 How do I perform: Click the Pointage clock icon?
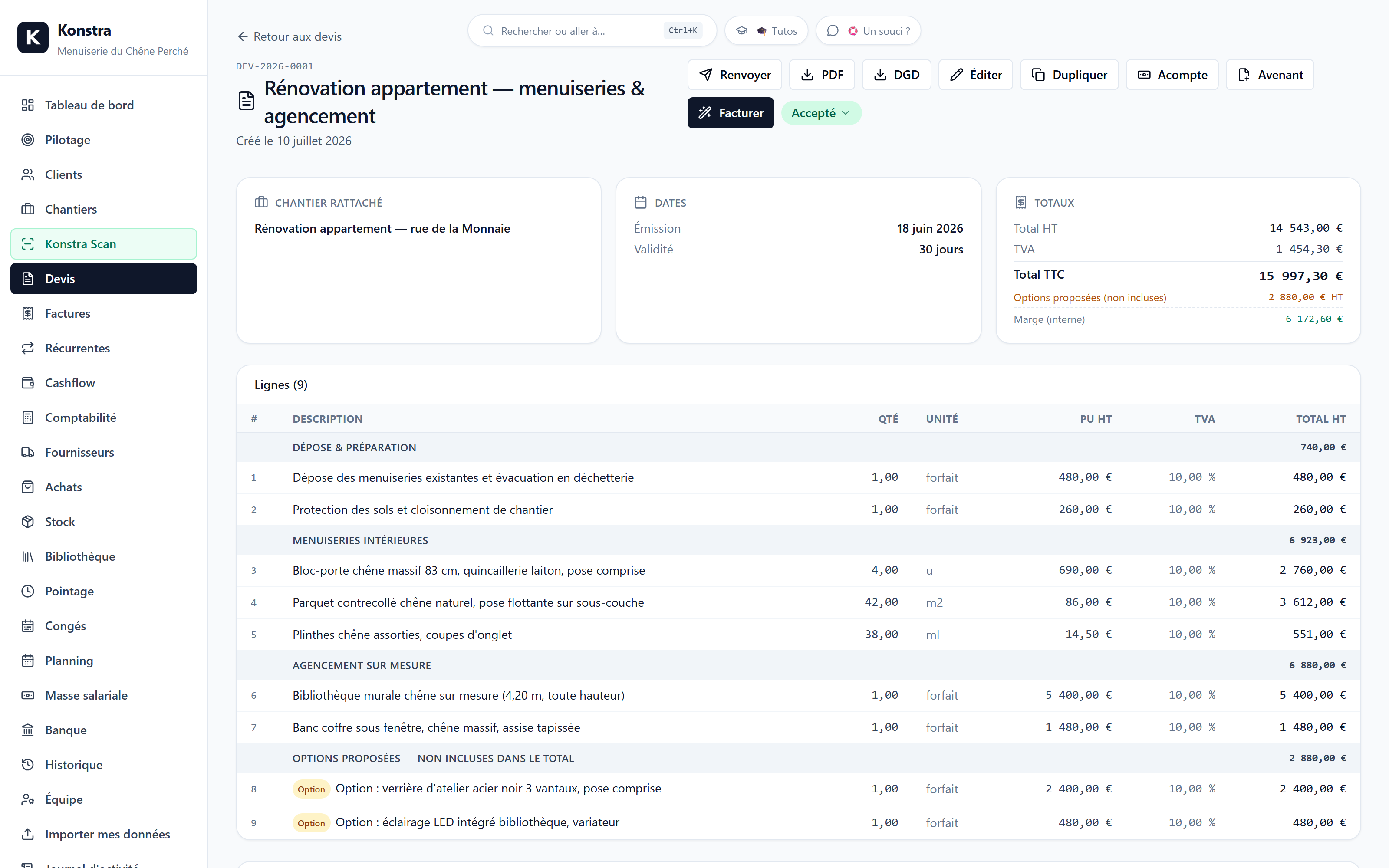(27, 591)
